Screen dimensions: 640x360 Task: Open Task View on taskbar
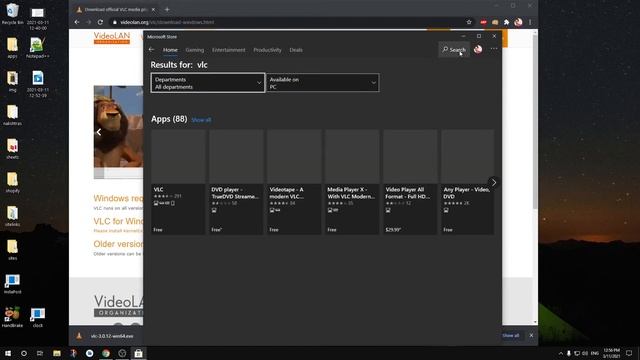40,353
